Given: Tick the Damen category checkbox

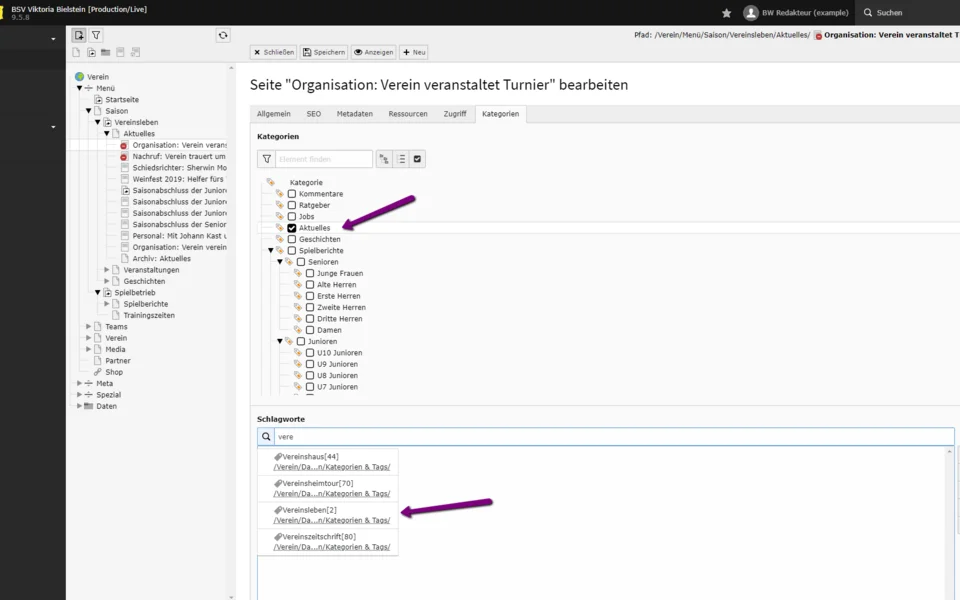Looking at the screenshot, I should [310, 330].
